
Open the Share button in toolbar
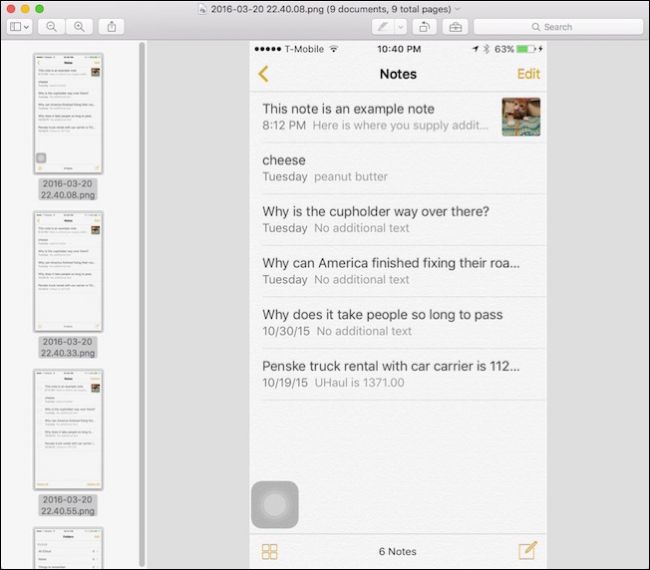(112, 27)
